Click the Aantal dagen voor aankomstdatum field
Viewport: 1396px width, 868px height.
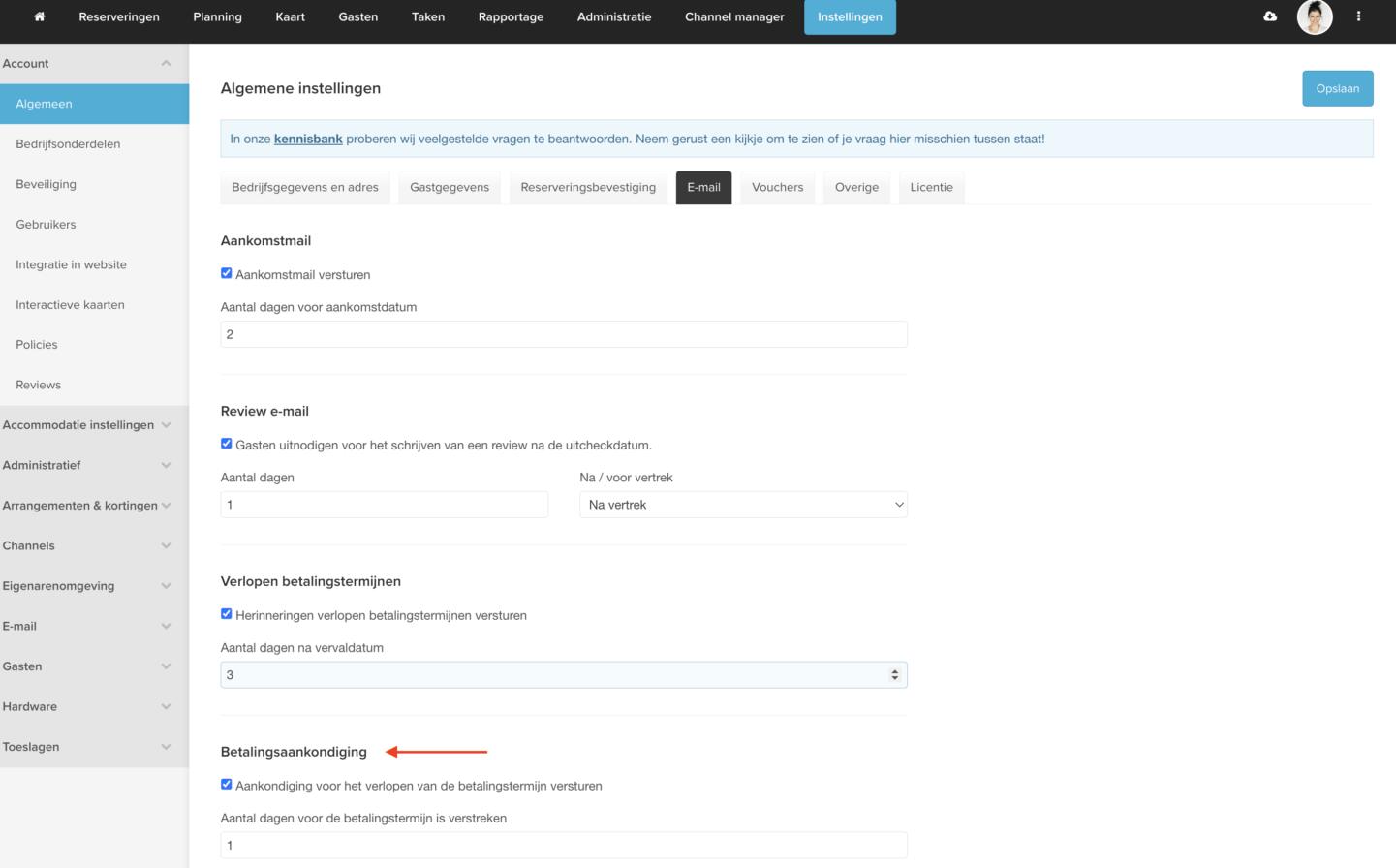coord(564,335)
